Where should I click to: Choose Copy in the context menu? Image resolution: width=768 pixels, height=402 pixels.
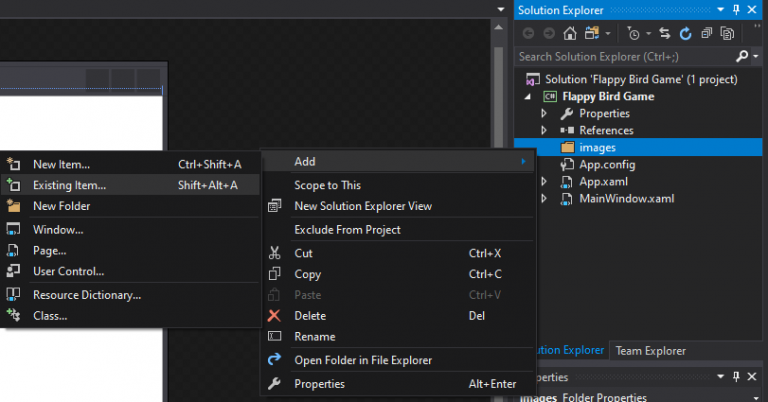point(398,274)
